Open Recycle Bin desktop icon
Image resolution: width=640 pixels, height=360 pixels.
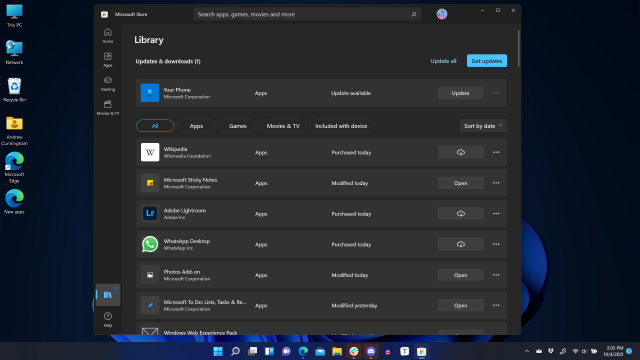pos(14,90)
